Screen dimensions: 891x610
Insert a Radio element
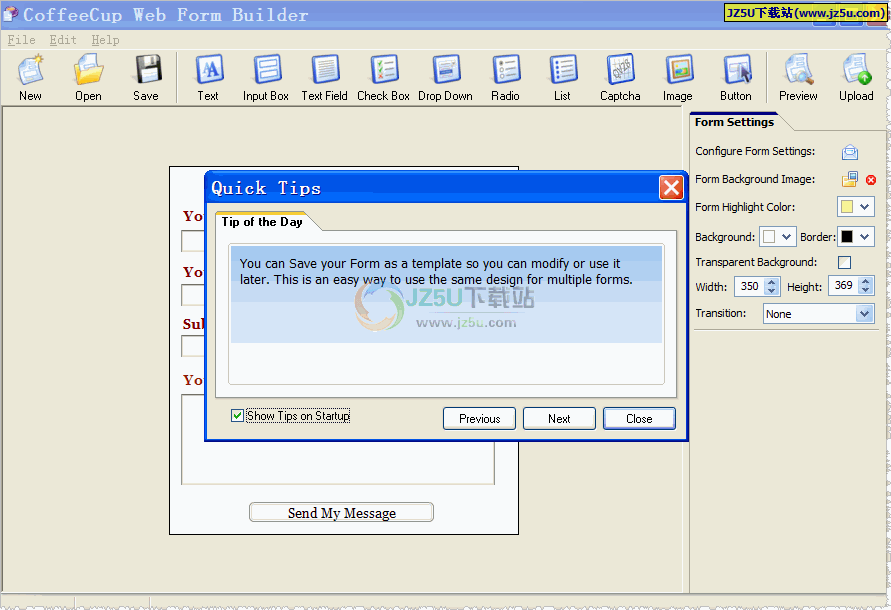(x=505, y=78)
